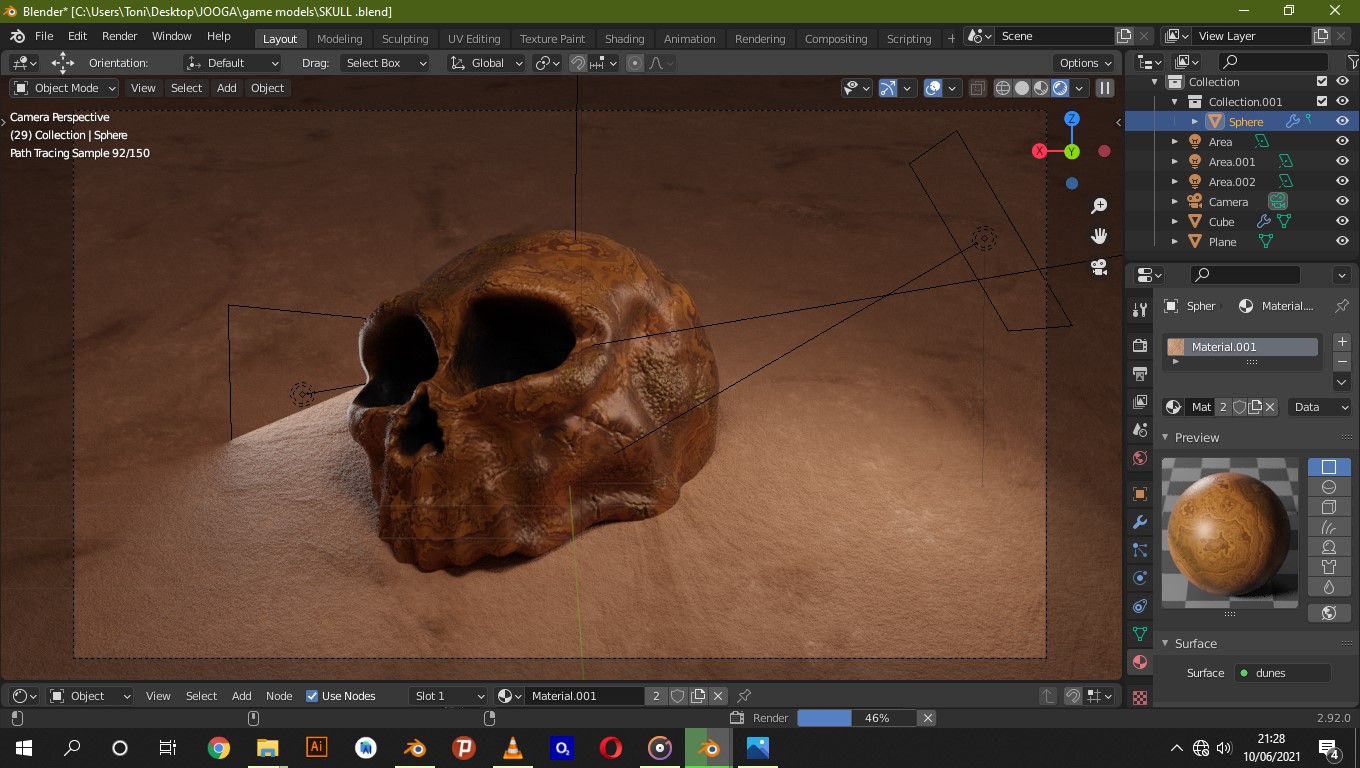The image size is (1360, 768).
Task: Open the Tool properties tab
Action: click(1139, 310)
